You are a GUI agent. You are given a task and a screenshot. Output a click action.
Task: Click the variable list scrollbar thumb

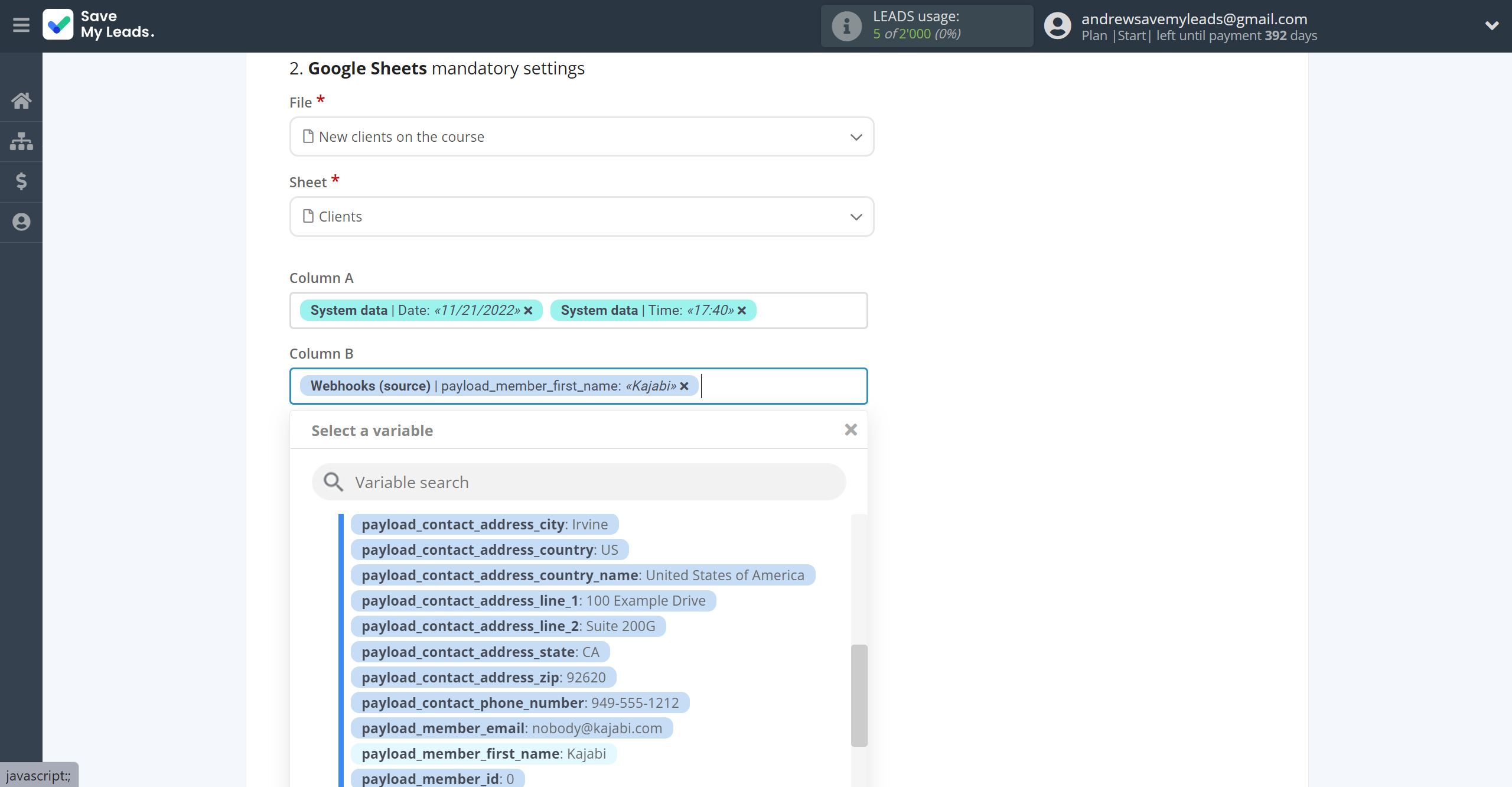(859, 695)
